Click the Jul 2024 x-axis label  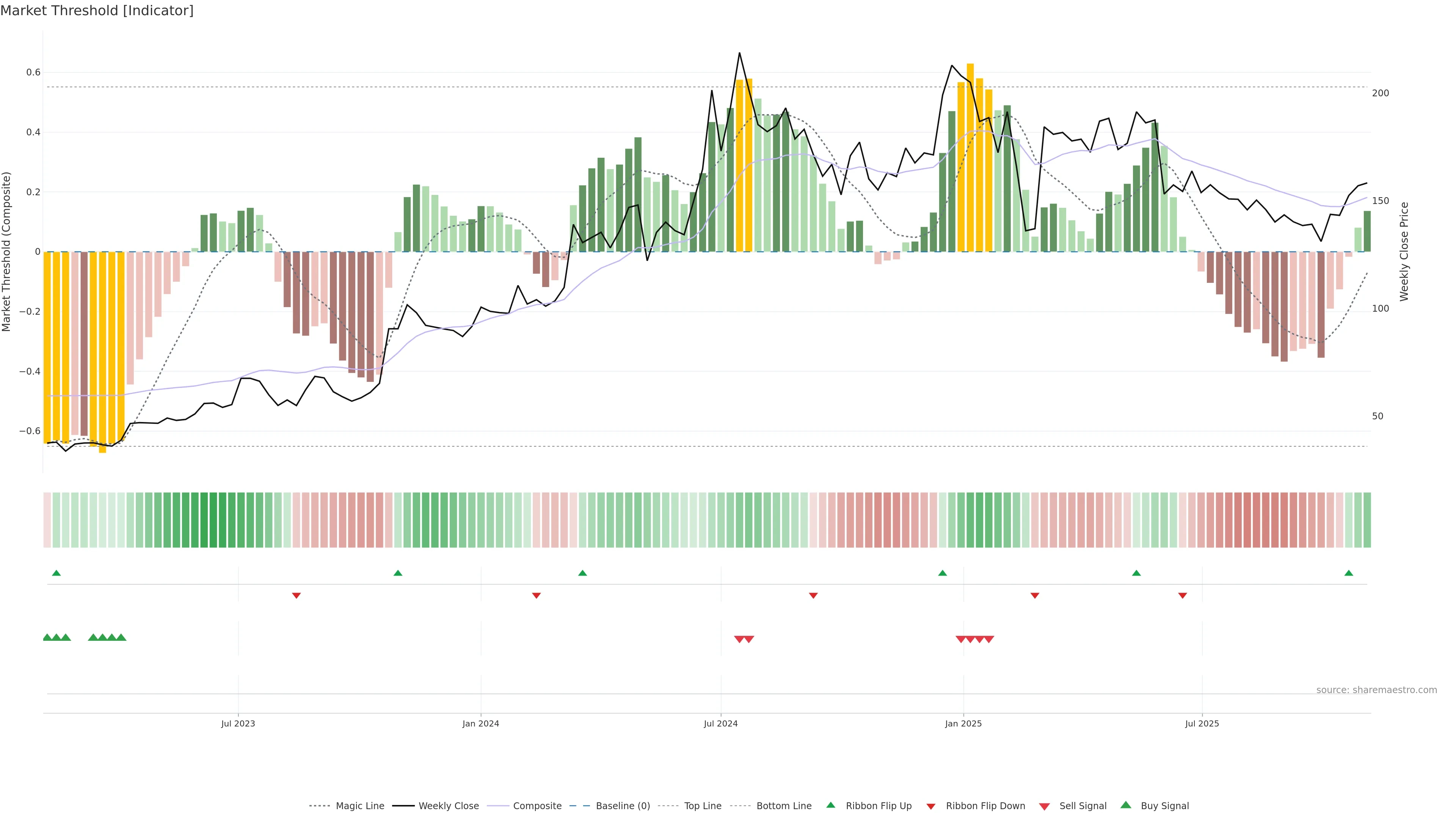point(721,723)
